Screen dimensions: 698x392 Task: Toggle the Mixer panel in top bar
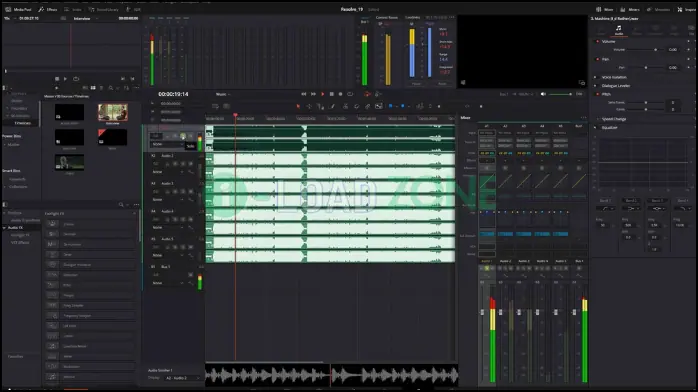[x=604, y=9]
